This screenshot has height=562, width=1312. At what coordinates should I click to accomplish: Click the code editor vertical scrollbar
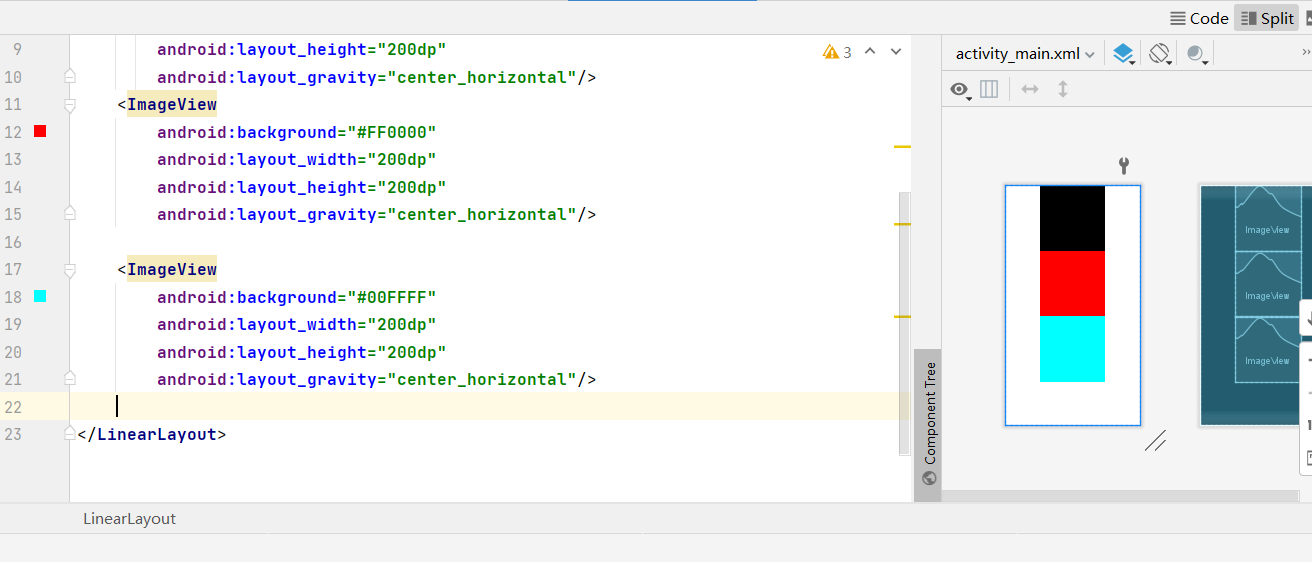(x=905, y=323)
